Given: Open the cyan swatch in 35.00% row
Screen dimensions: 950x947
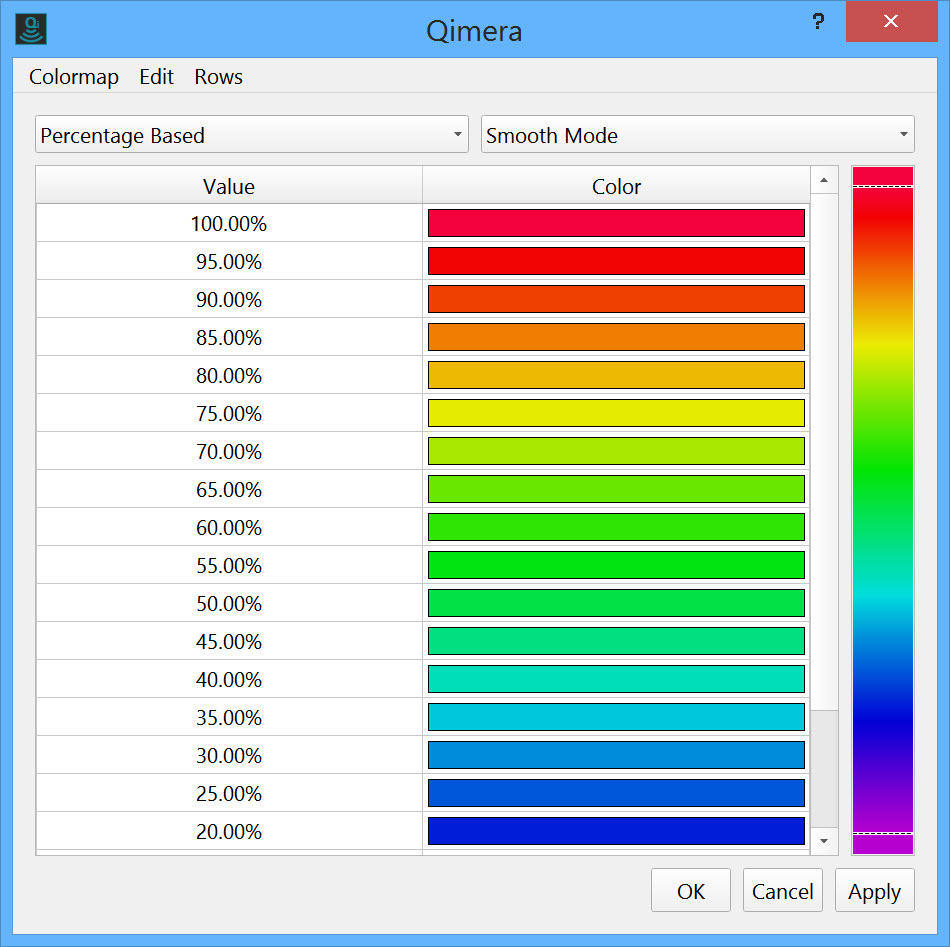Looking at the screenshot, I should 616,718.
